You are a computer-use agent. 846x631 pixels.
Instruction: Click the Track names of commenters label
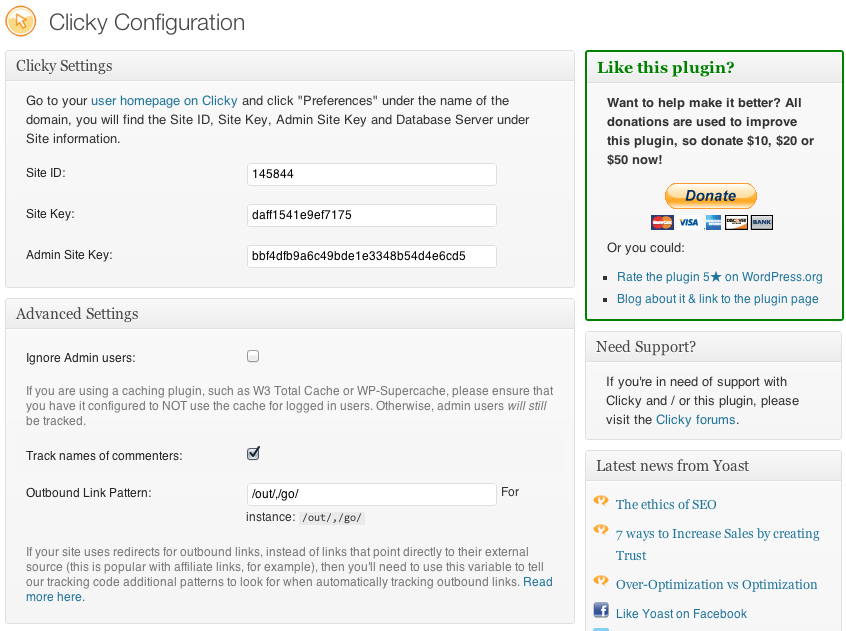pyautogui.click(x=104, y=456)
